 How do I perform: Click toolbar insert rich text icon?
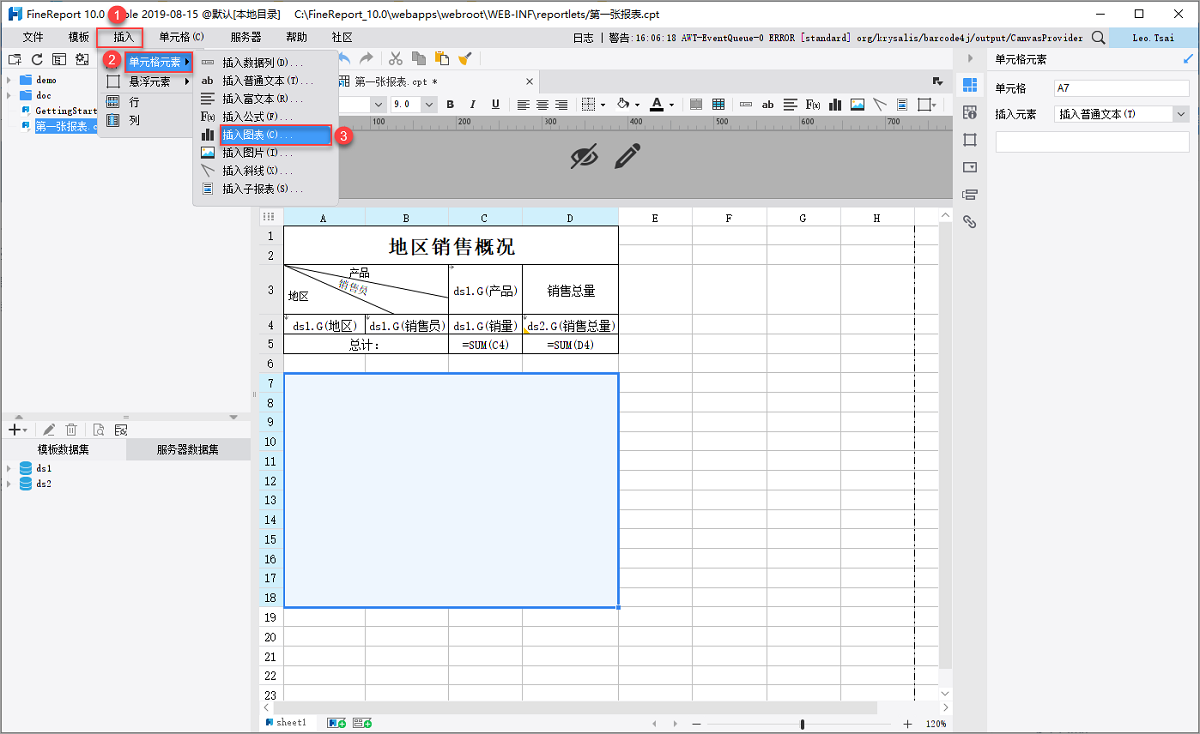[790, 104]
